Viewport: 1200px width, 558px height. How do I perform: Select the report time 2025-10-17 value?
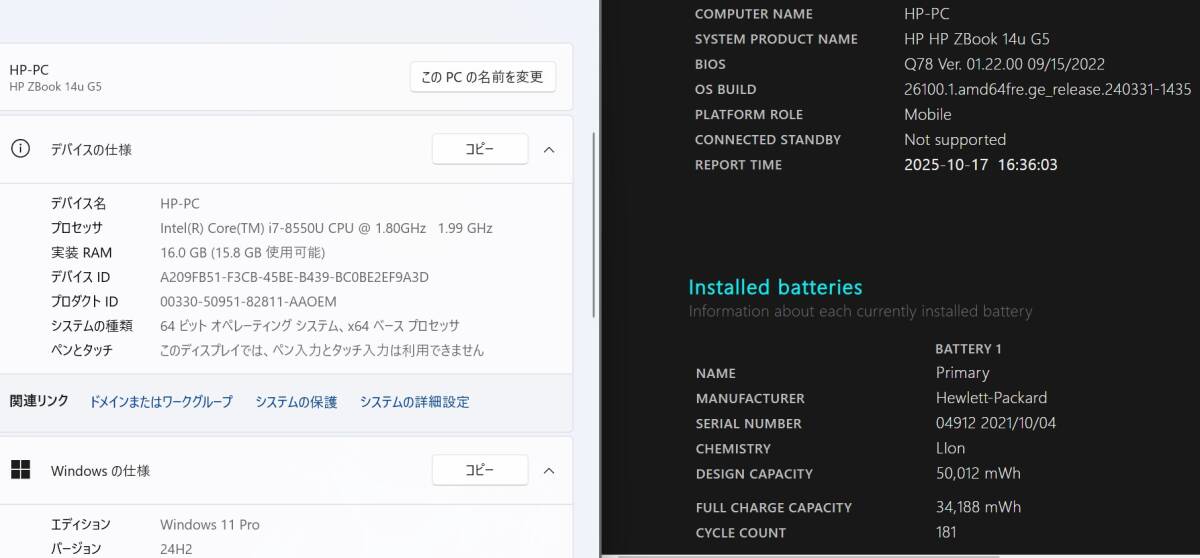pos(980,164)
